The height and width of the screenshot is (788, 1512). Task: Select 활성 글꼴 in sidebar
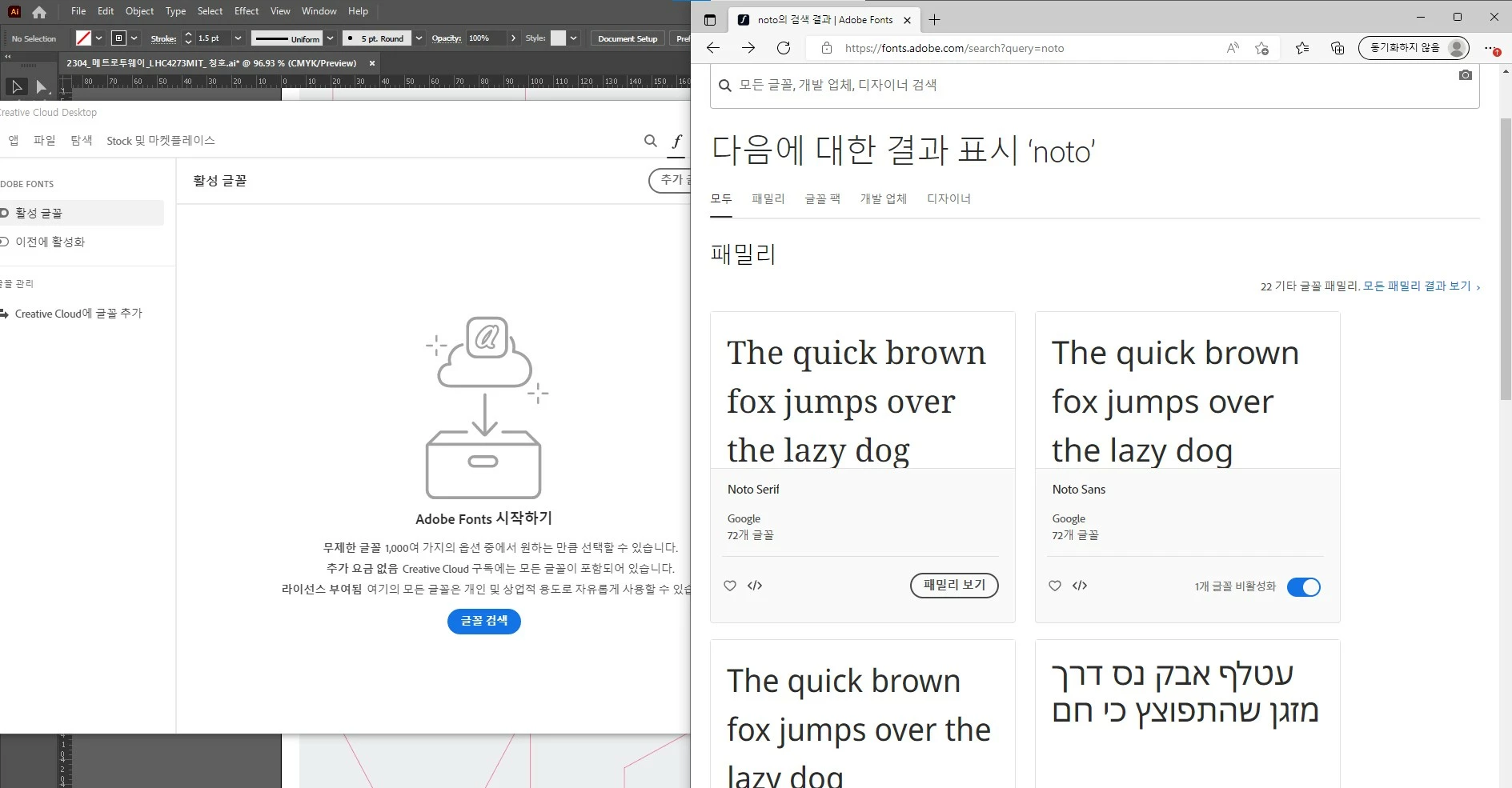point(80,213)
